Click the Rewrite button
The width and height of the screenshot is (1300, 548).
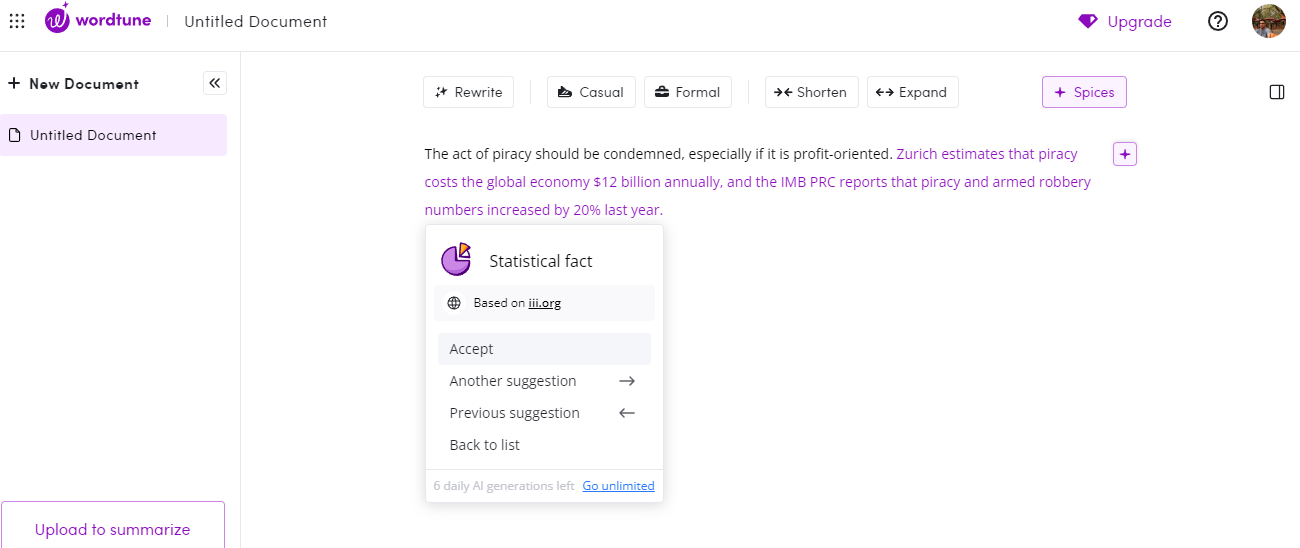tap(468, 92)
